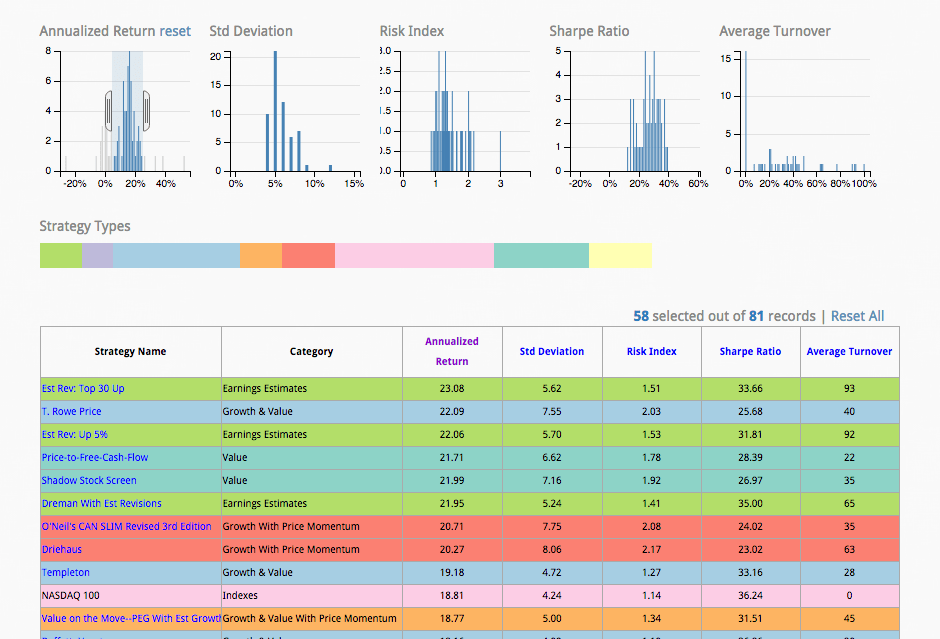
Task: Click risk index value 2.08 in O'Neil's CAN SLIM row
Action: [x=652, y=526]
